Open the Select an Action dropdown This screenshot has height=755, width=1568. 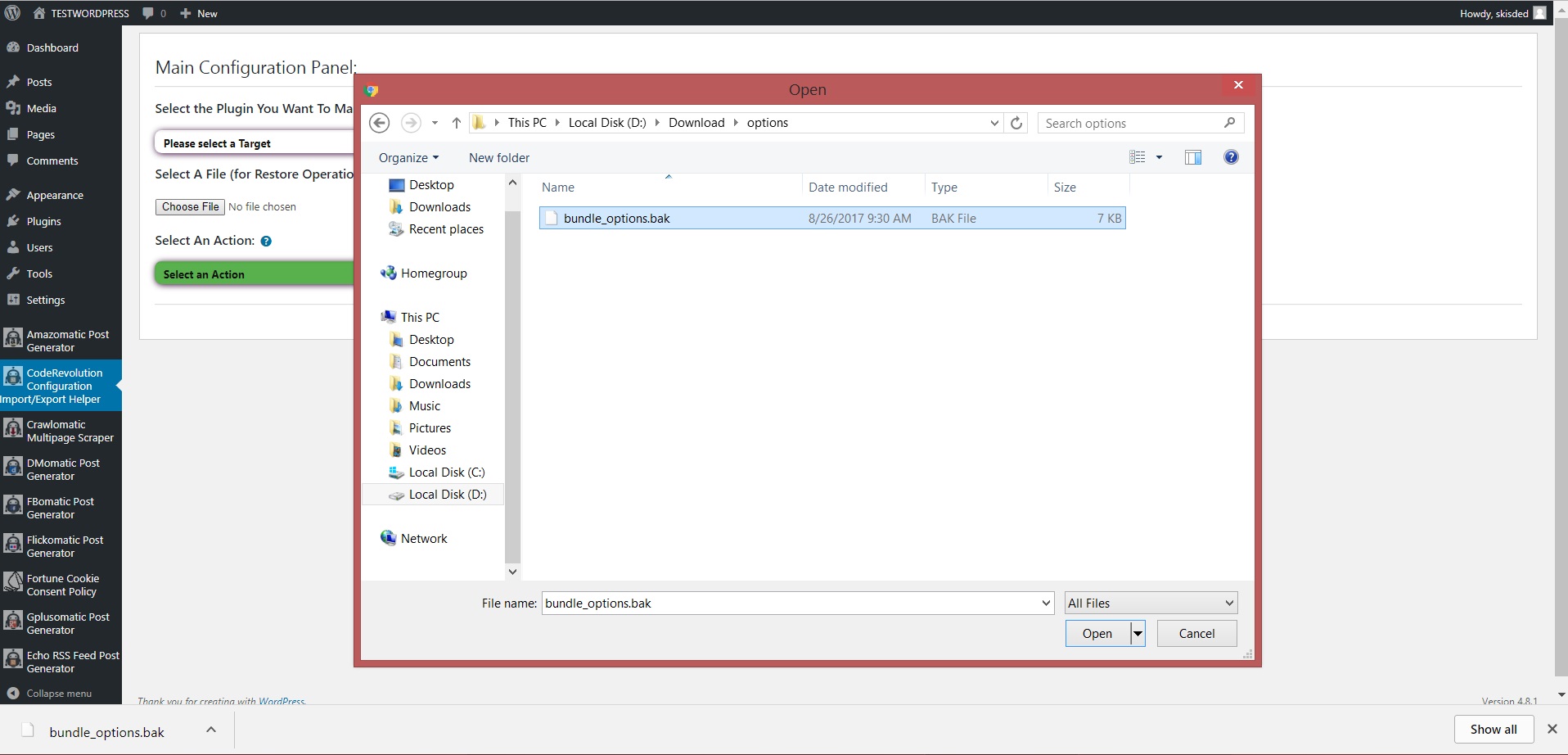click(254, 274)
